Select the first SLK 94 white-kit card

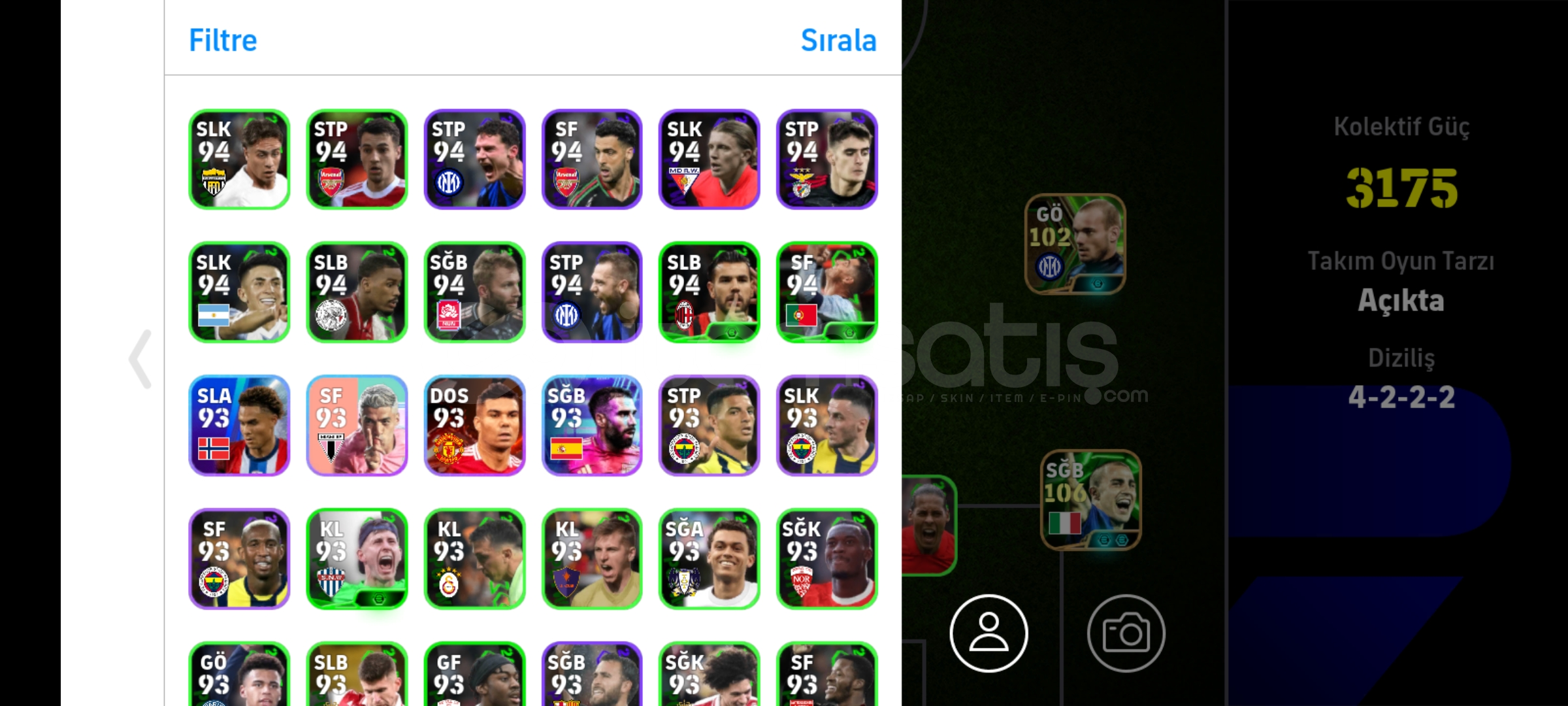coord(239,159)
